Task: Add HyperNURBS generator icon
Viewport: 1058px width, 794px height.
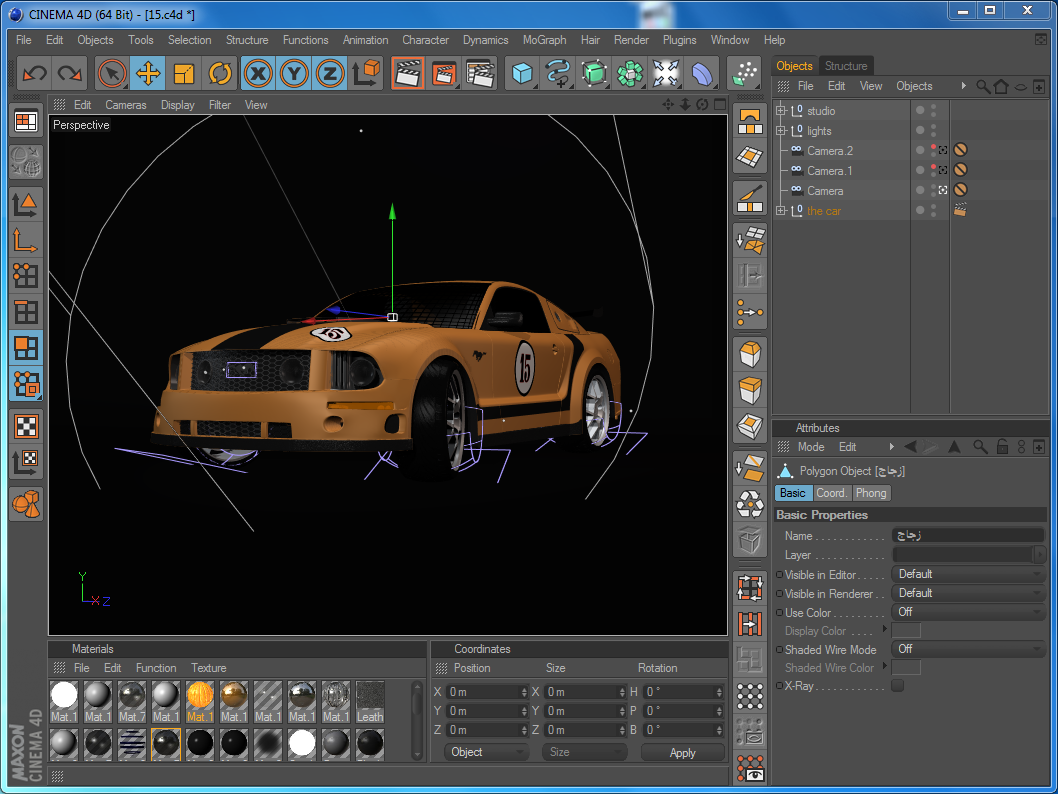Action: [594, 73]
